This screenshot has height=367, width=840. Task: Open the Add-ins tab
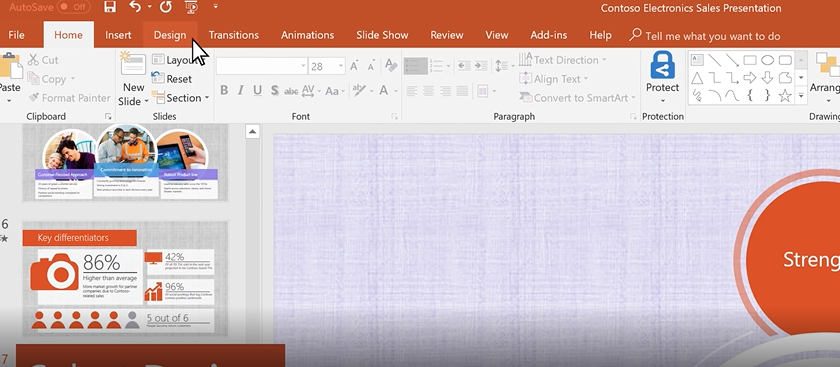pos(549,35)
